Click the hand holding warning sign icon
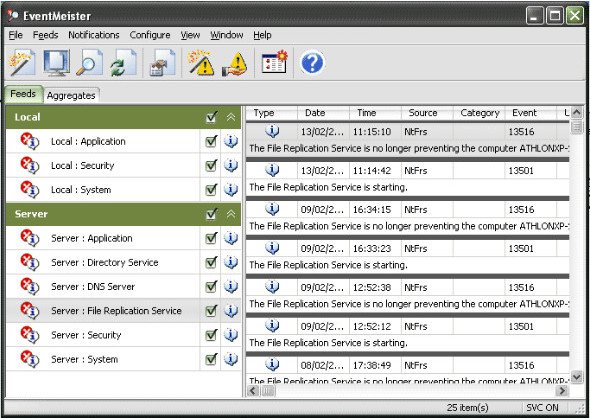 point(235,63)
